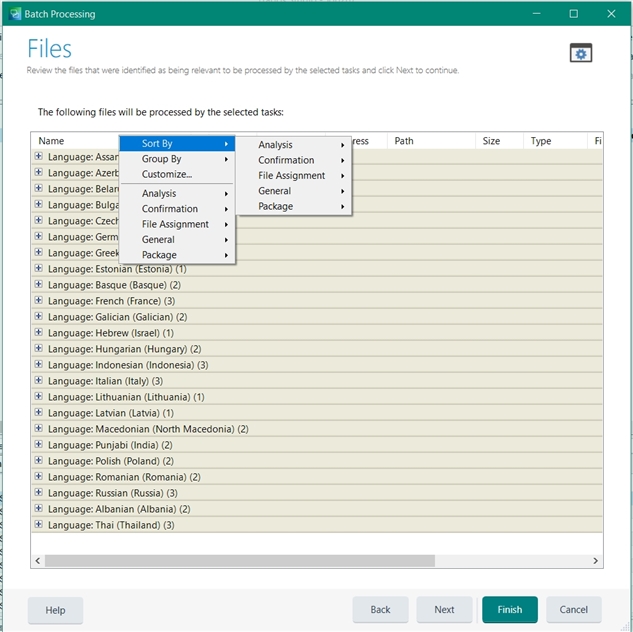This screenshot has height=632, width=633.
Task: Open Analysis in the main context menu
Action: click(x=177, y=194)
